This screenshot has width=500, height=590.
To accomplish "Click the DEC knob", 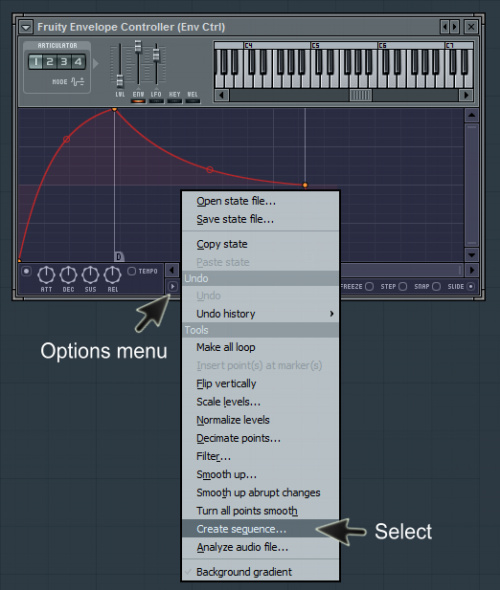I will 68,275.
